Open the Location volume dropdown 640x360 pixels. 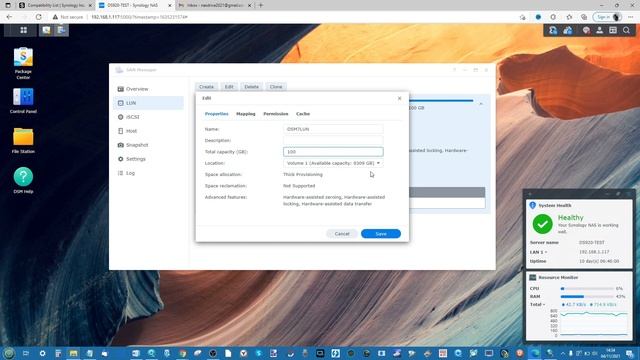coord(333,163)
